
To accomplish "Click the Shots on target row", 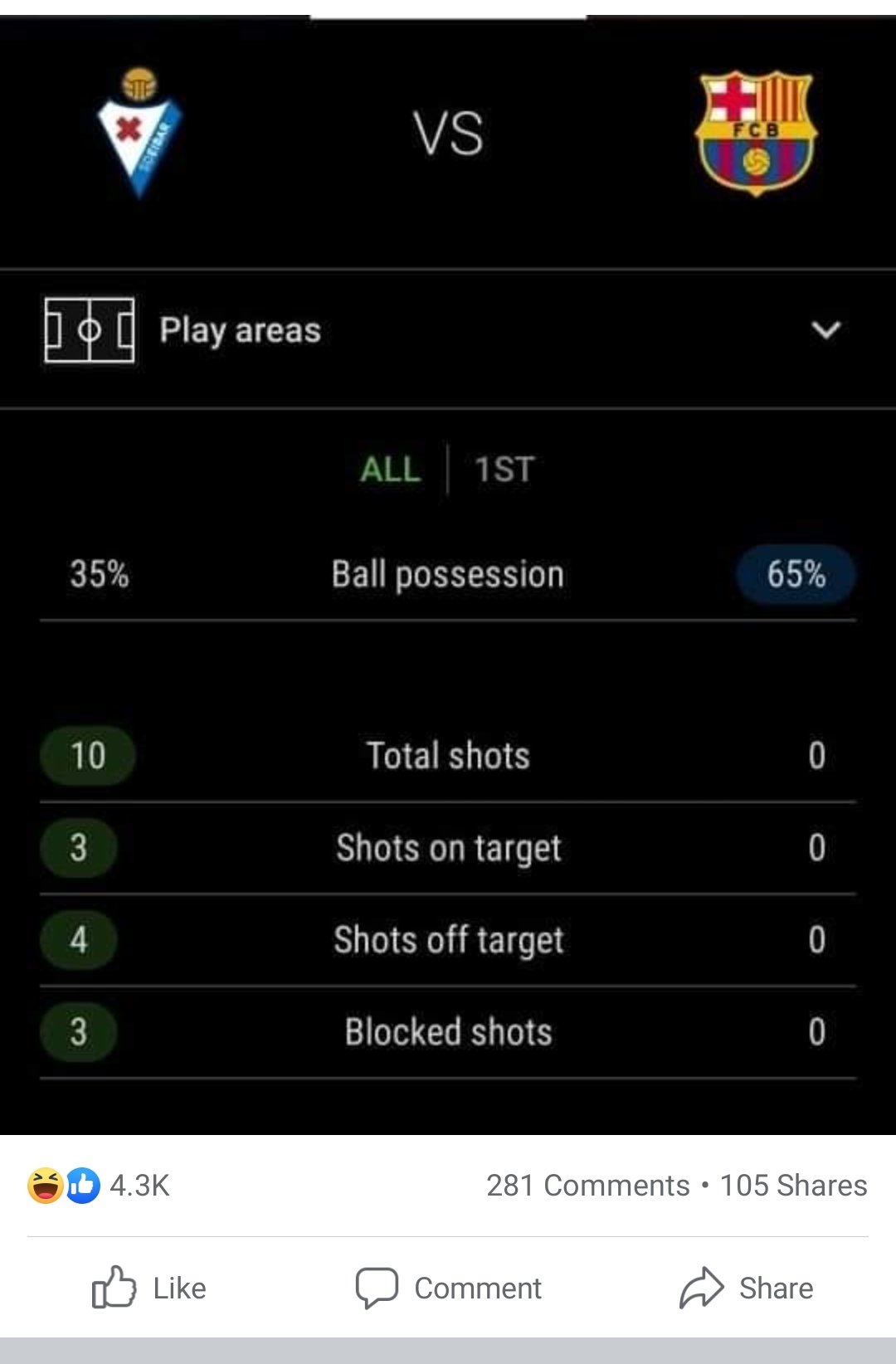I will coord(448,848).
